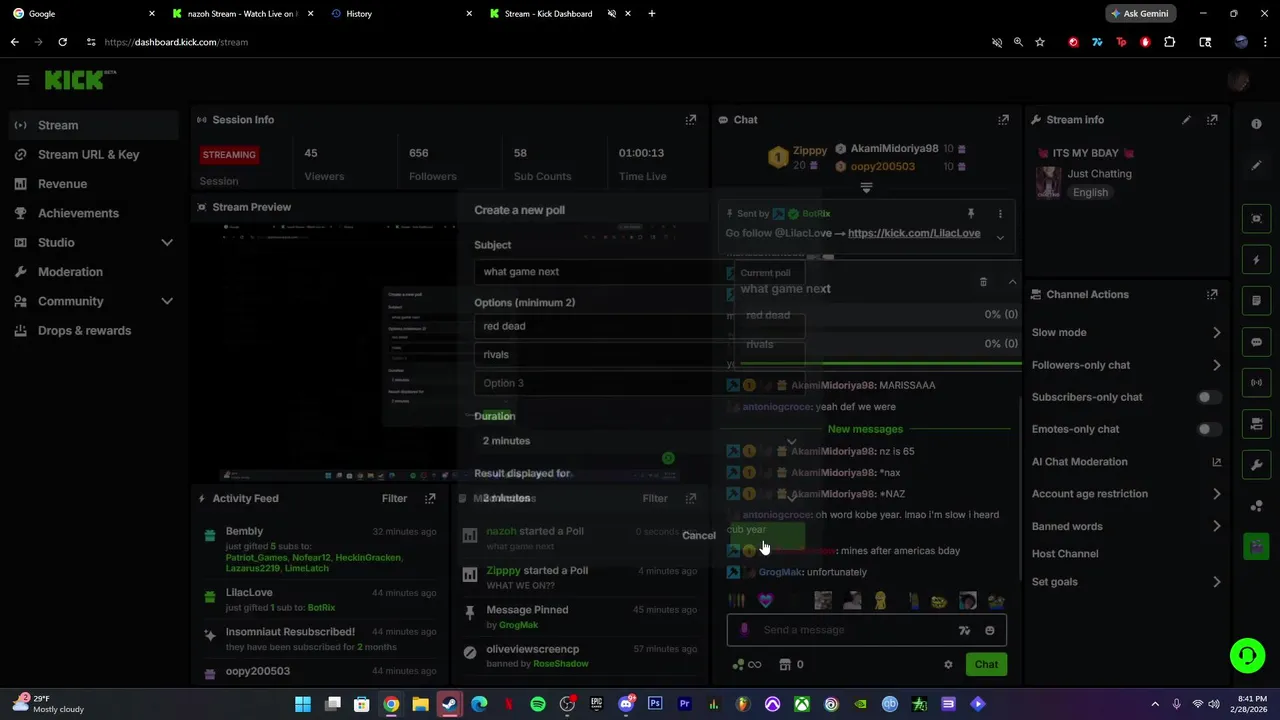Open Revenue in sidebar
Screen dimensions: 1280x720
(x=94, y=184)
